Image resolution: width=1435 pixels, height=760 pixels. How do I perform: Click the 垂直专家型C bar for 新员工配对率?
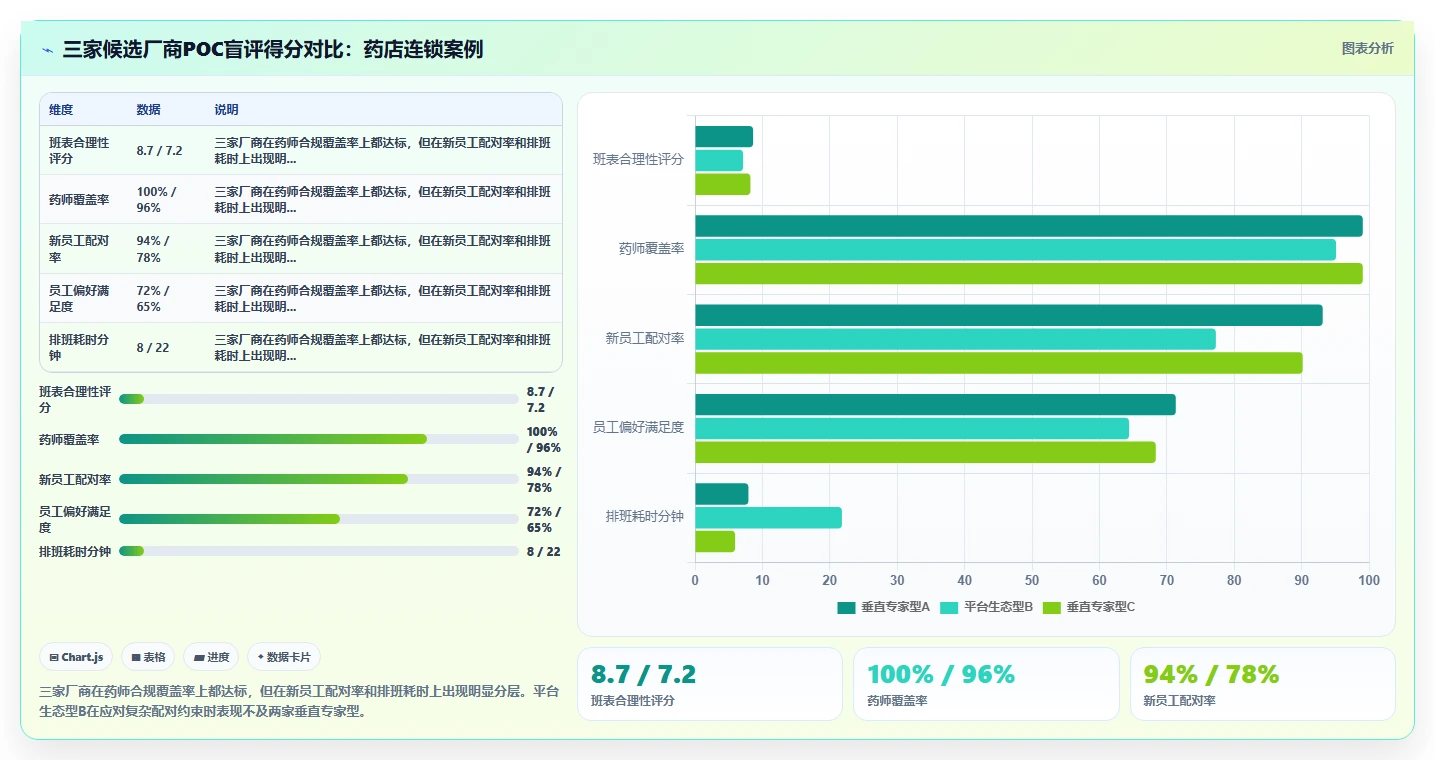pos(998,363)
